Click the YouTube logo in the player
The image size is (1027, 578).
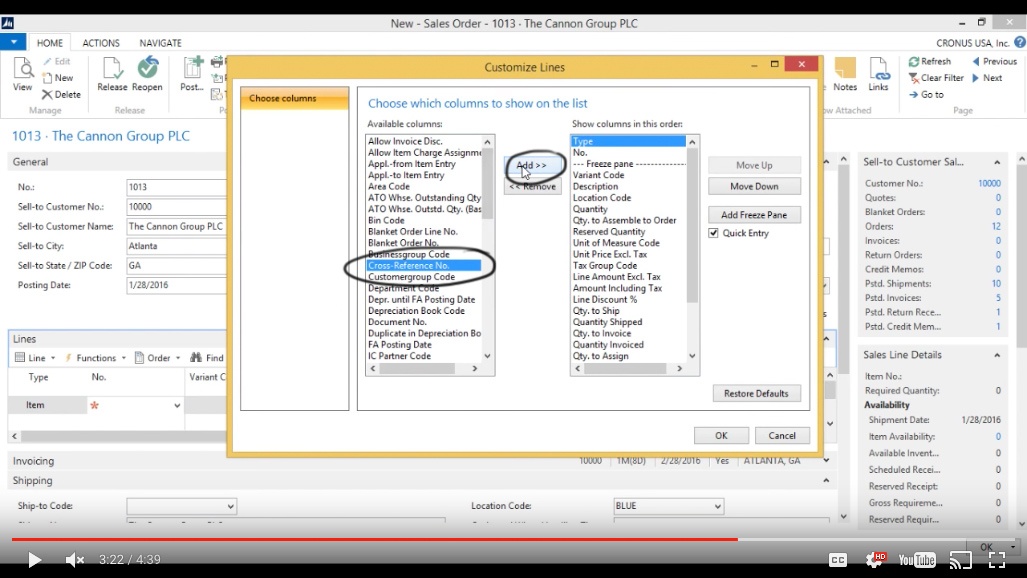click(917, 560)
